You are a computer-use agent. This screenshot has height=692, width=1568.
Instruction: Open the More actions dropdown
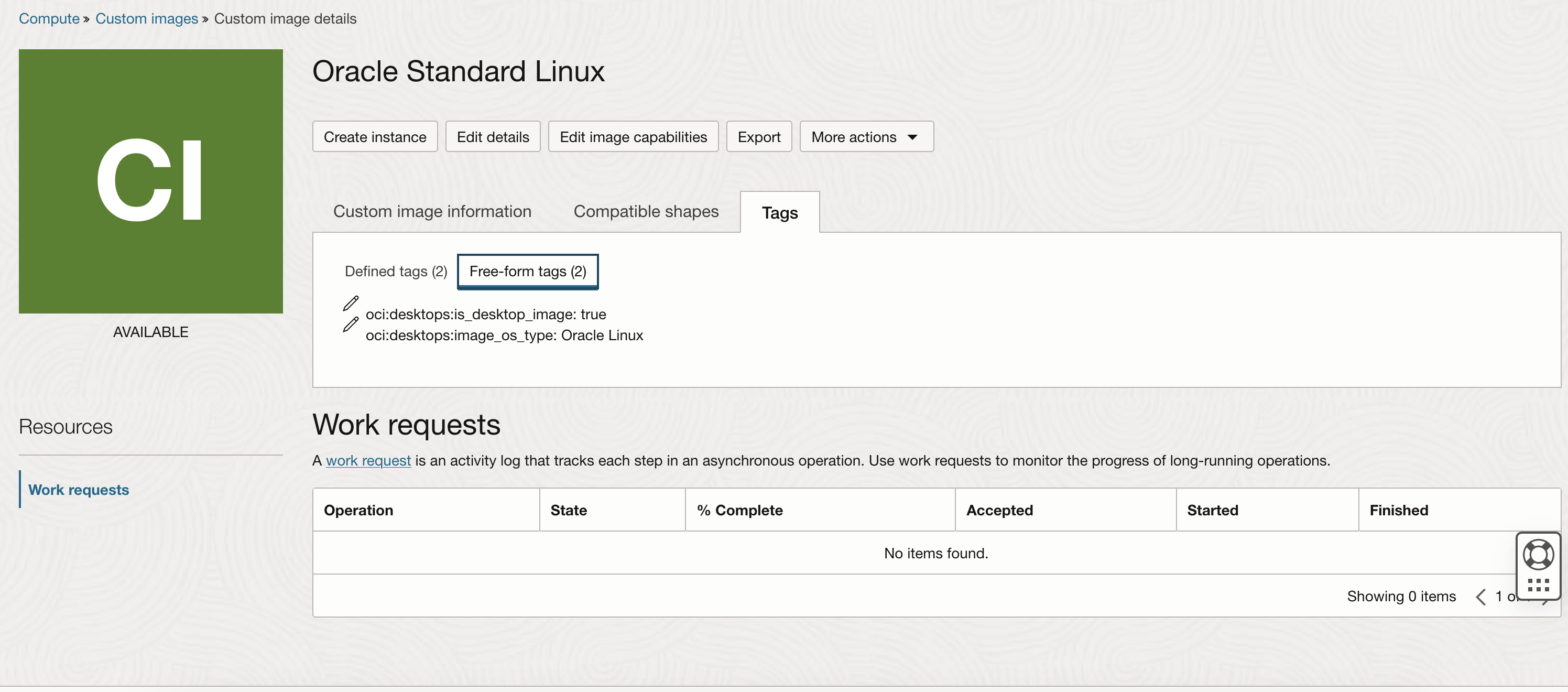(866, 137)
